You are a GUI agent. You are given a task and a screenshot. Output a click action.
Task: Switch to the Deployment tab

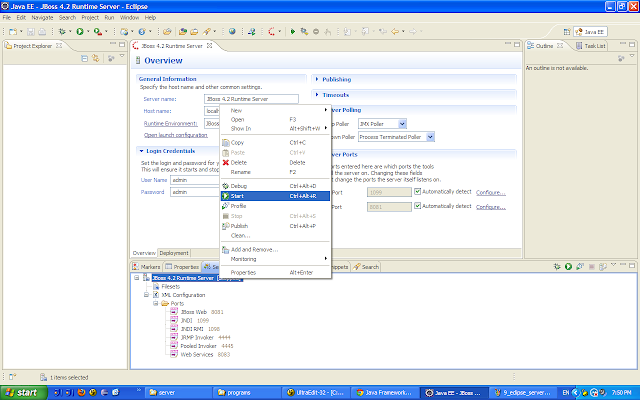pos(174,253)
